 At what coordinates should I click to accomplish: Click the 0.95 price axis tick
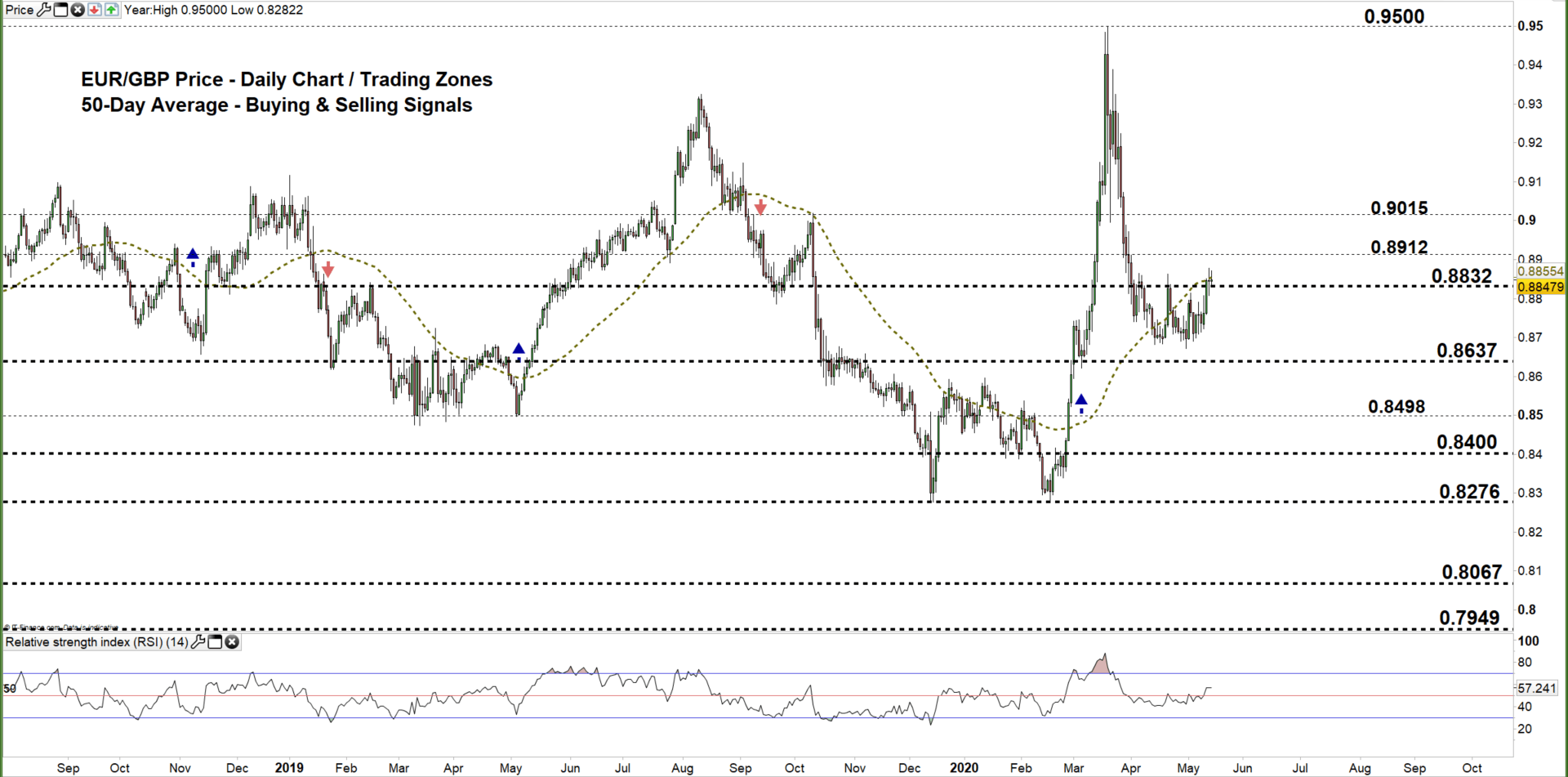[x=1530, y=26]
